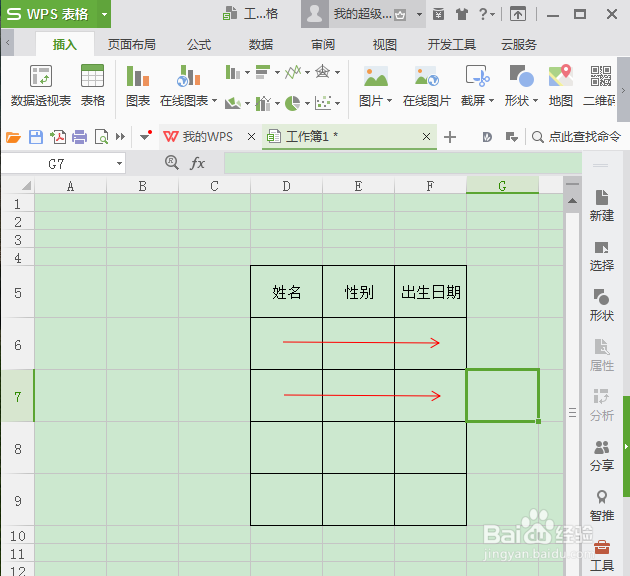This screenshot has height=576, width=630.
Task: Click the 表格 table icon
Action: click(x=92, y=86)
